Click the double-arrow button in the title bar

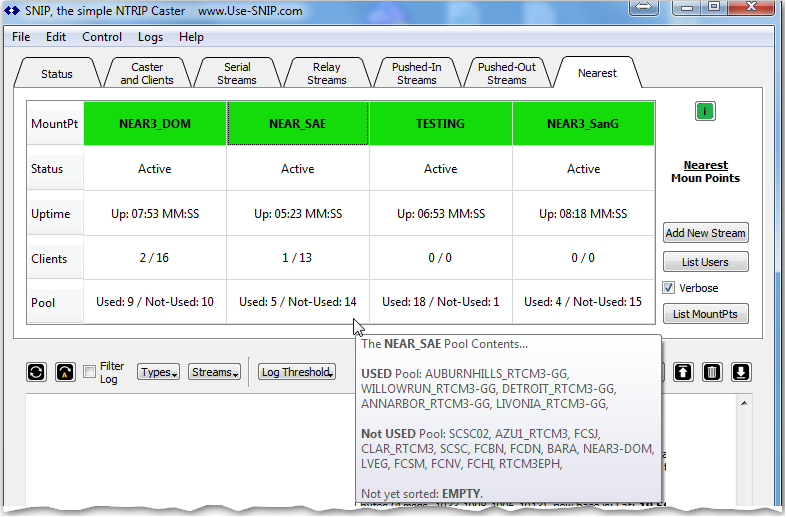(646, 6)
